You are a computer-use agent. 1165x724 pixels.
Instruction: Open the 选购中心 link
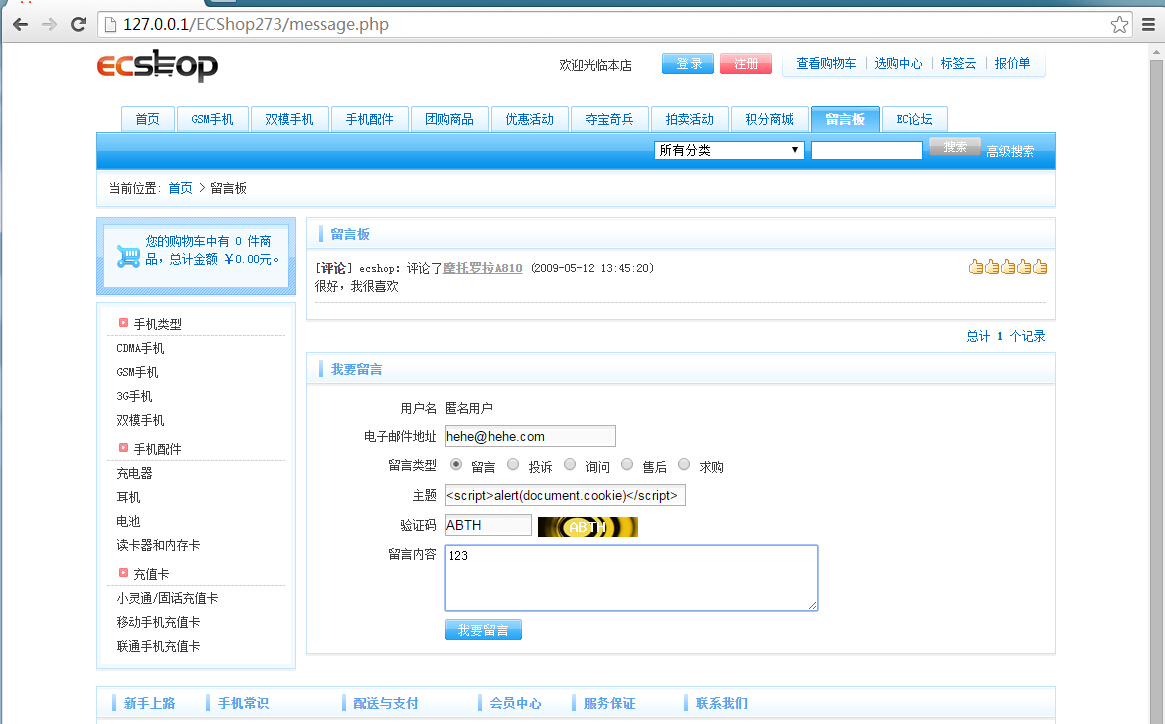point(898,63)
